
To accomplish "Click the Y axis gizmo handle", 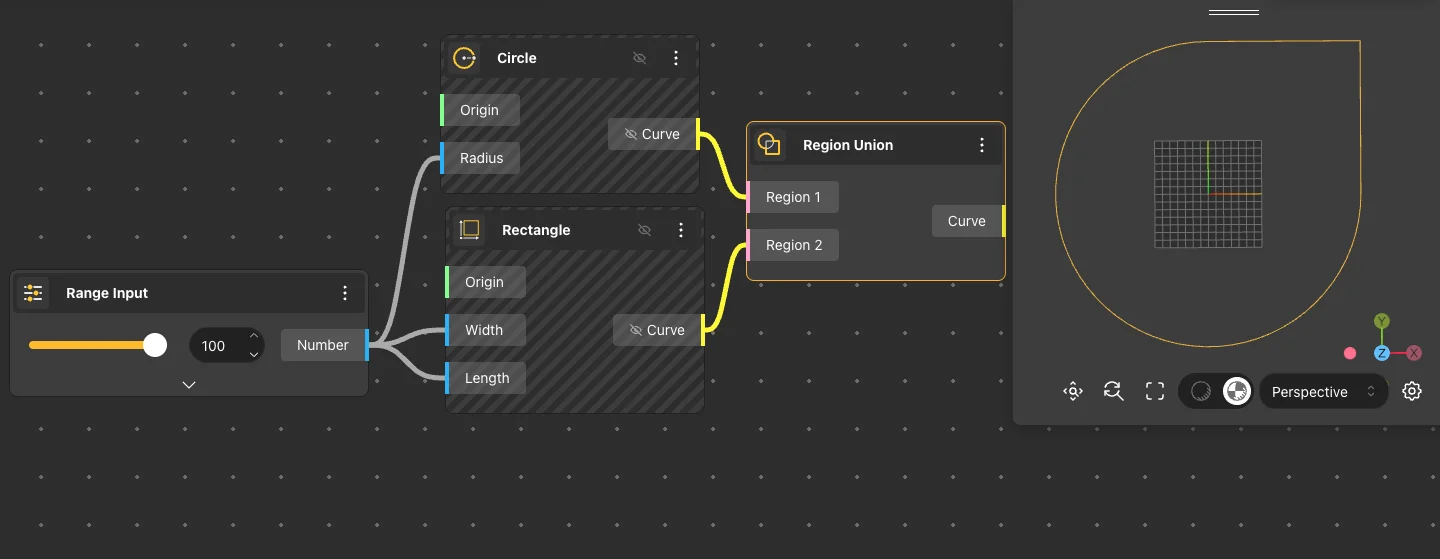I will pos(1381,321).
